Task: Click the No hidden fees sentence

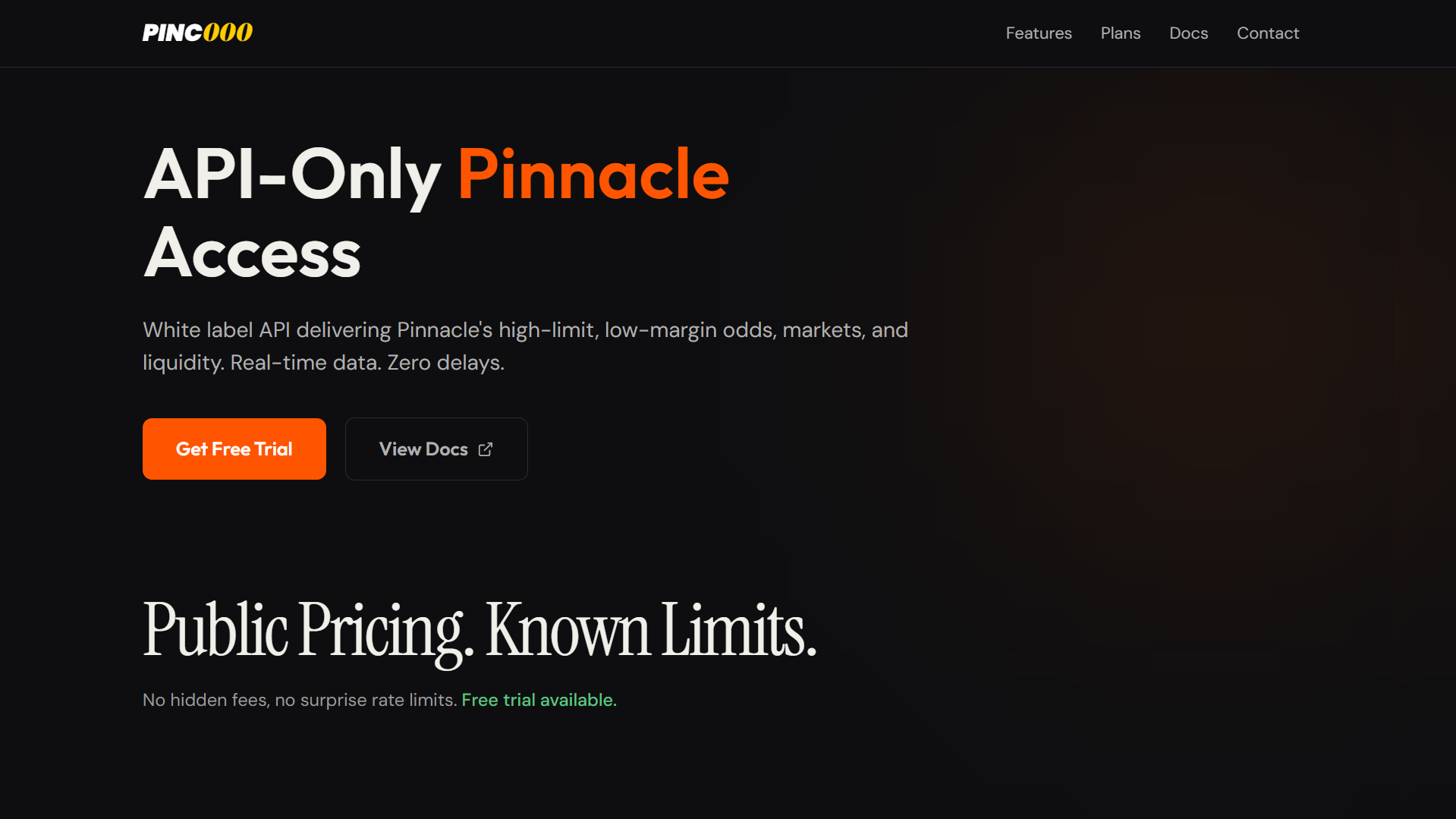Action: [300, 700]
